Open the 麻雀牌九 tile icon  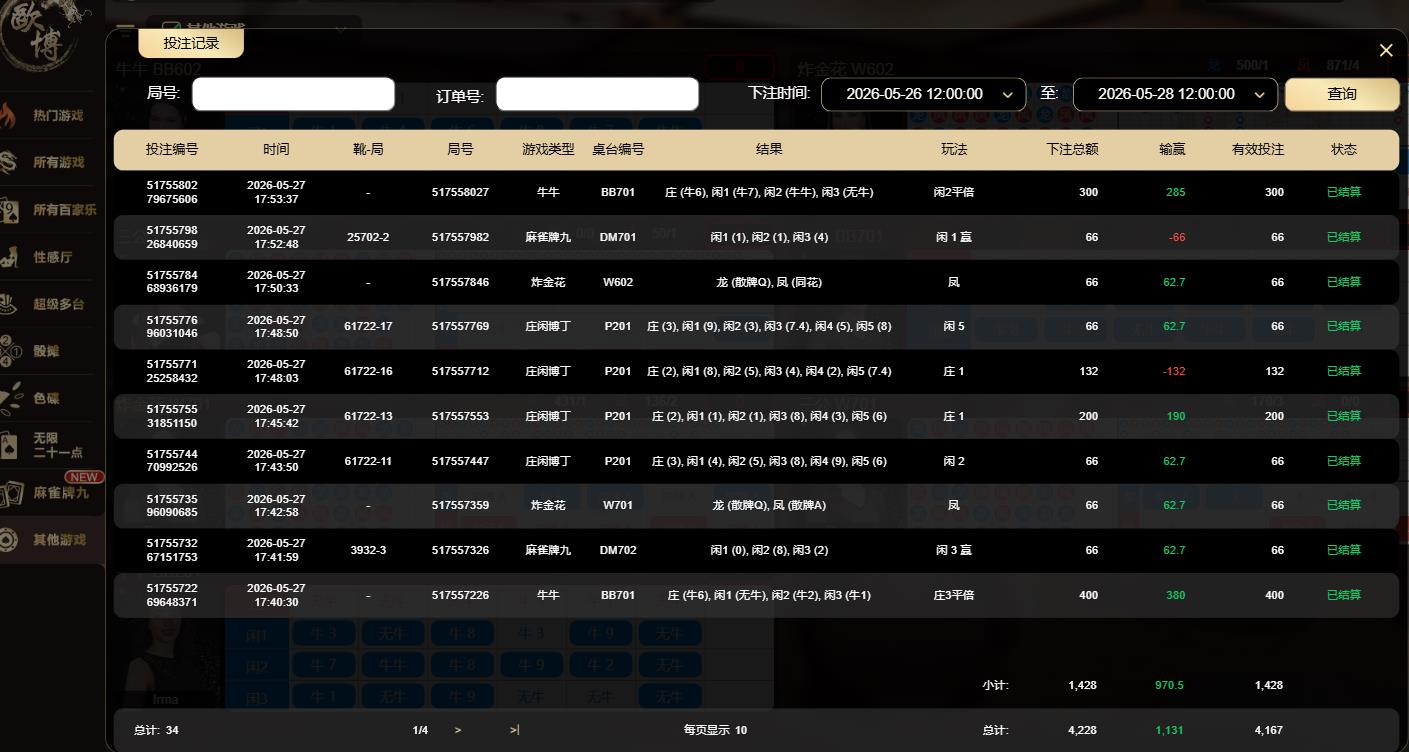pos(11,493)
